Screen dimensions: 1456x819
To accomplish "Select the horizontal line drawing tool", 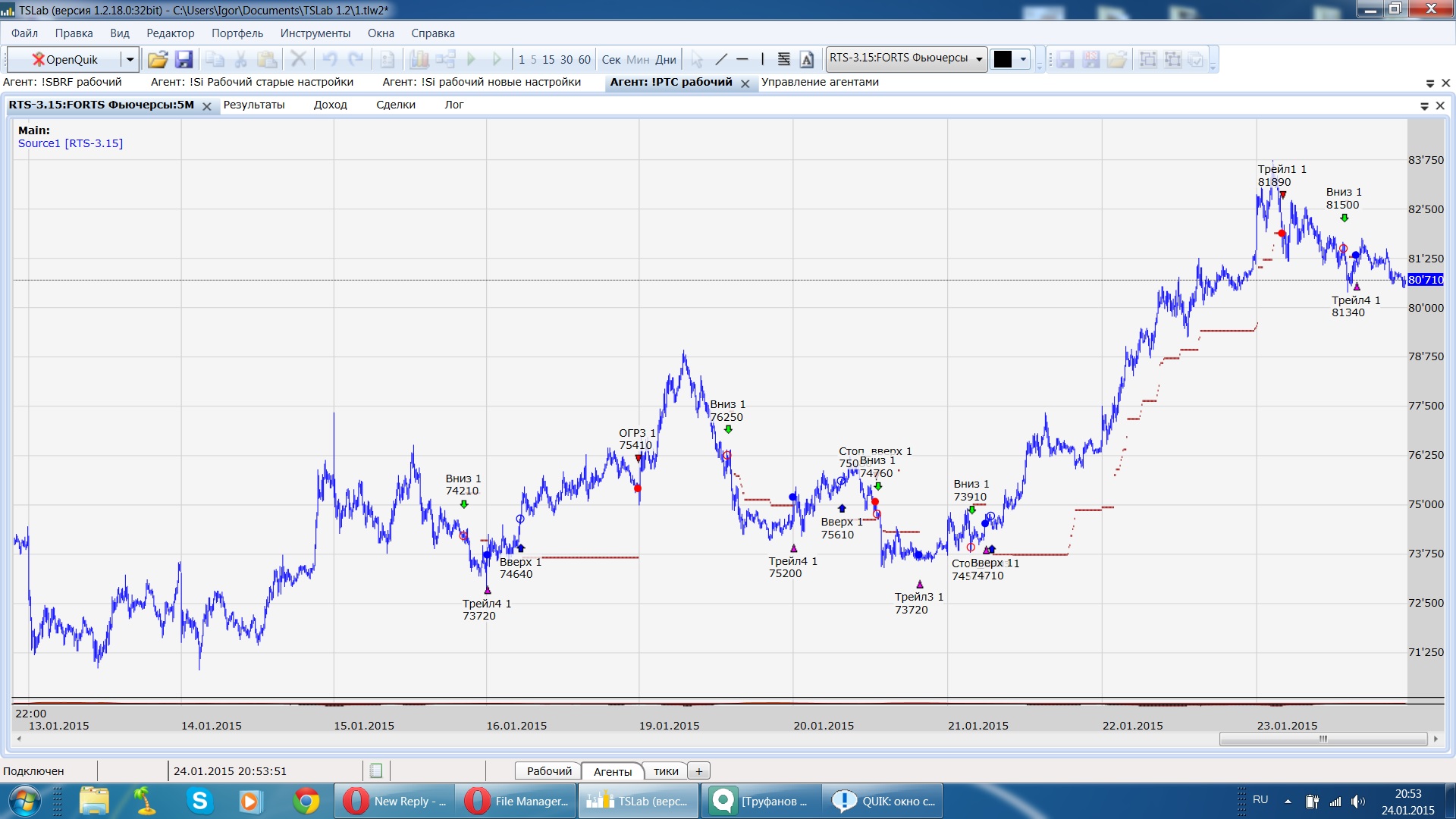I will click(x=742, y=59).
